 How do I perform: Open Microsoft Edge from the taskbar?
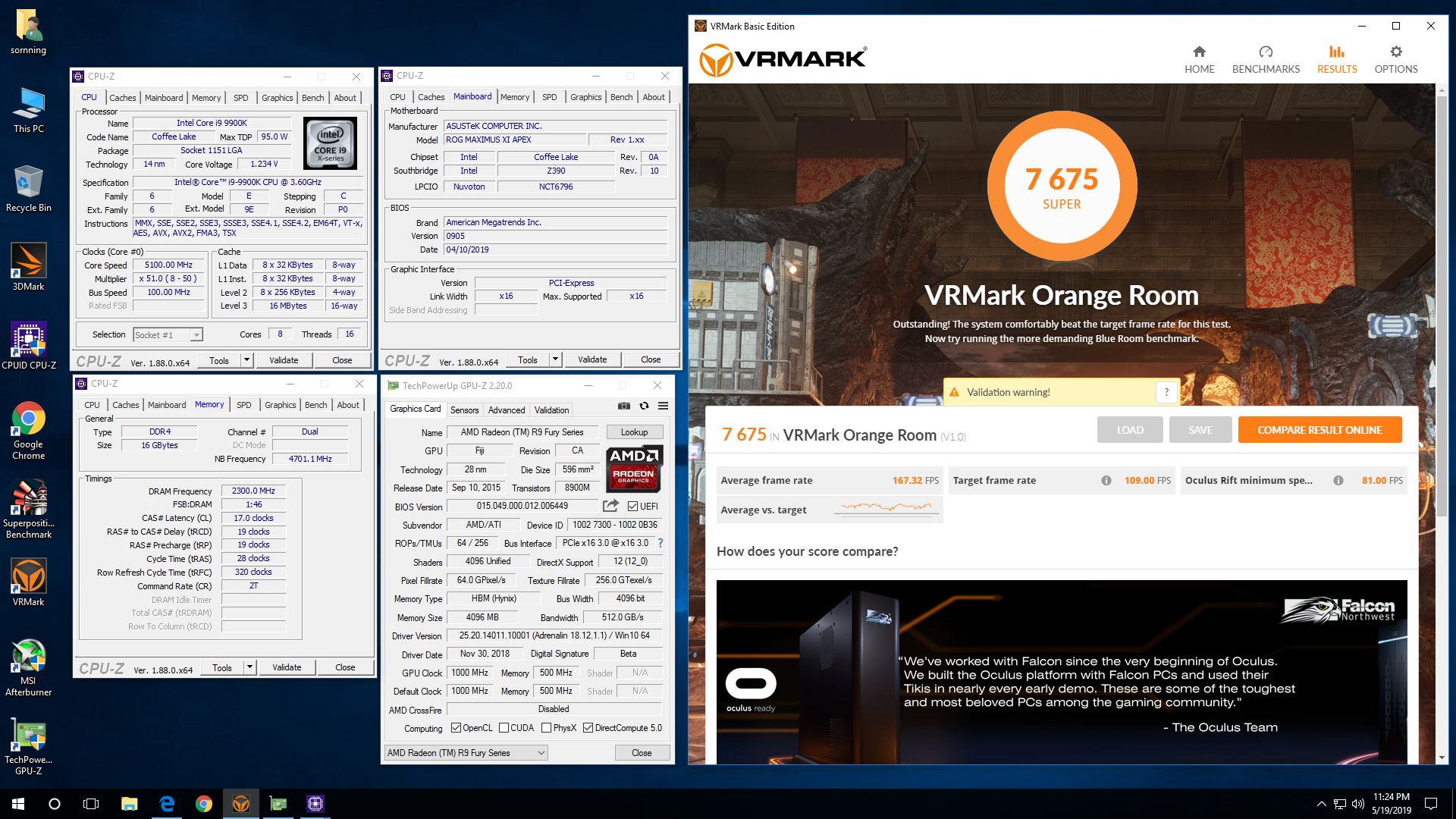167,804
